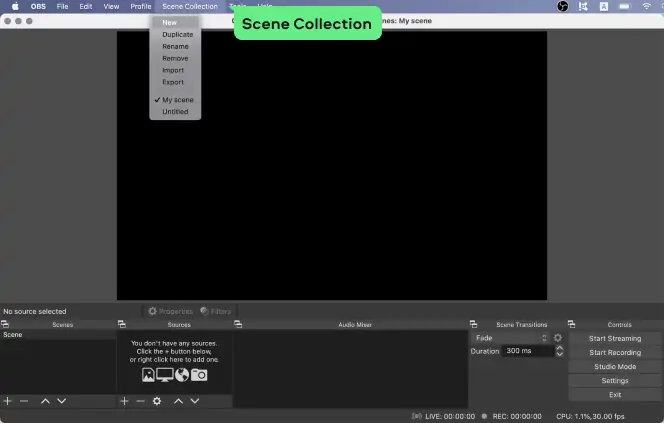664x423 pixels.
Task: Click the black preview canvas
Action: click(x=332, y=166)
